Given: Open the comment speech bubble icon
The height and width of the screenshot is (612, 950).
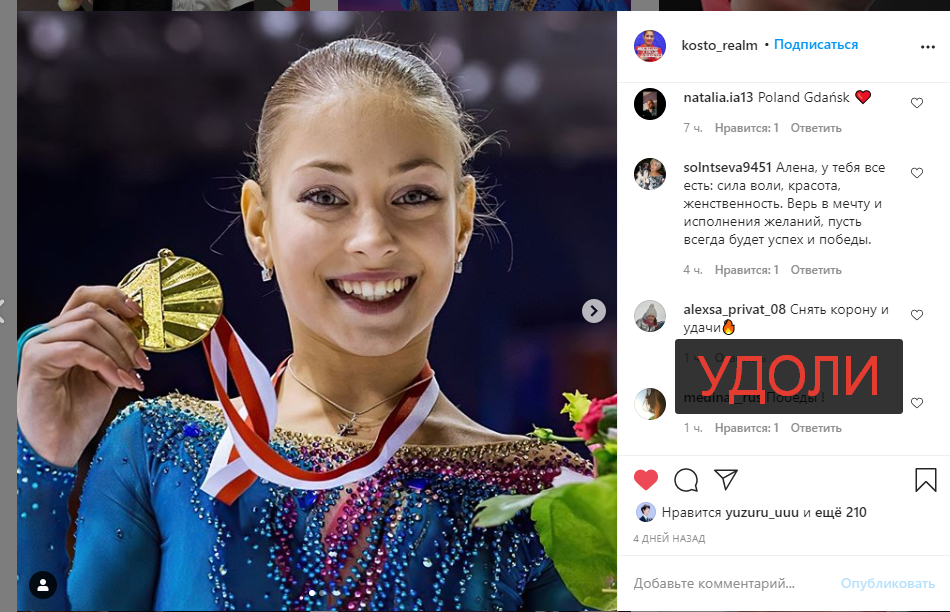Looking at the screenshot, I should (x=686, y=480).
